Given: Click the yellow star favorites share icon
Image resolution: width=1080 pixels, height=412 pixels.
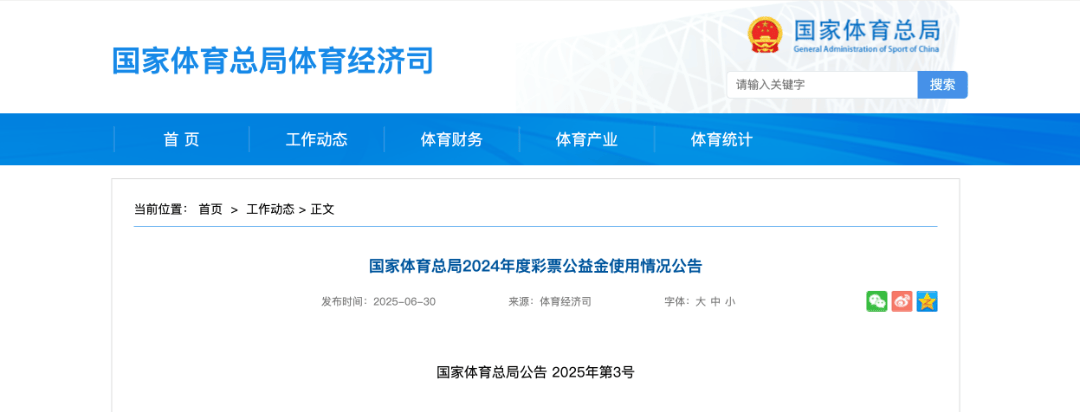Looking at the screenshot, I should pos(927,301).
